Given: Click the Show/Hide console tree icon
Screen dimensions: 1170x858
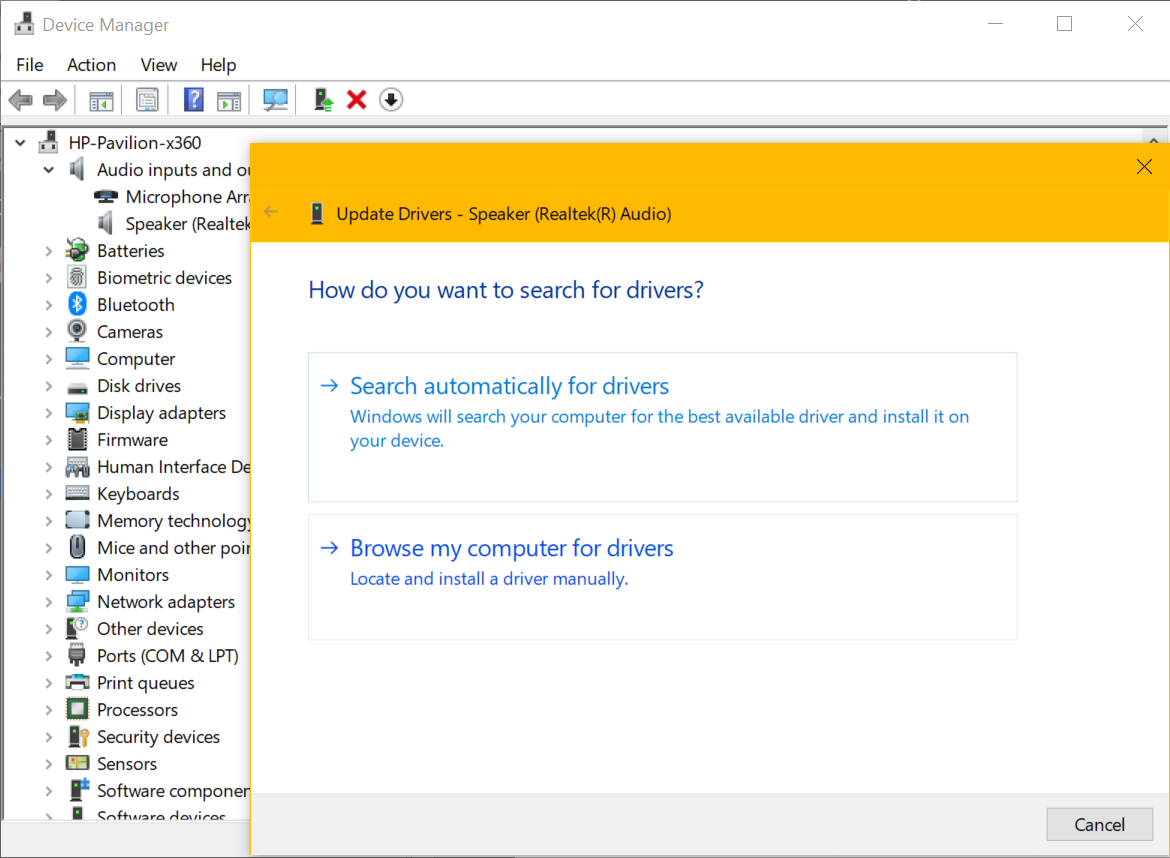Looking at the screenshot, I should (x=100, y=99).
